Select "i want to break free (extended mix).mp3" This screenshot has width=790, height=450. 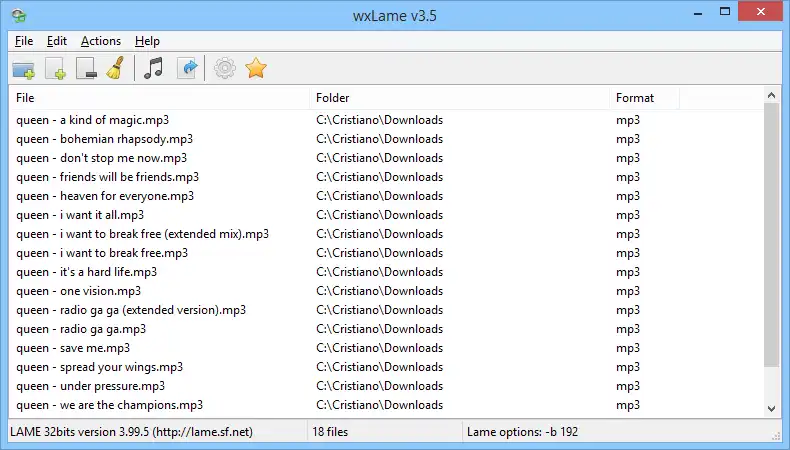coord(164,234)
